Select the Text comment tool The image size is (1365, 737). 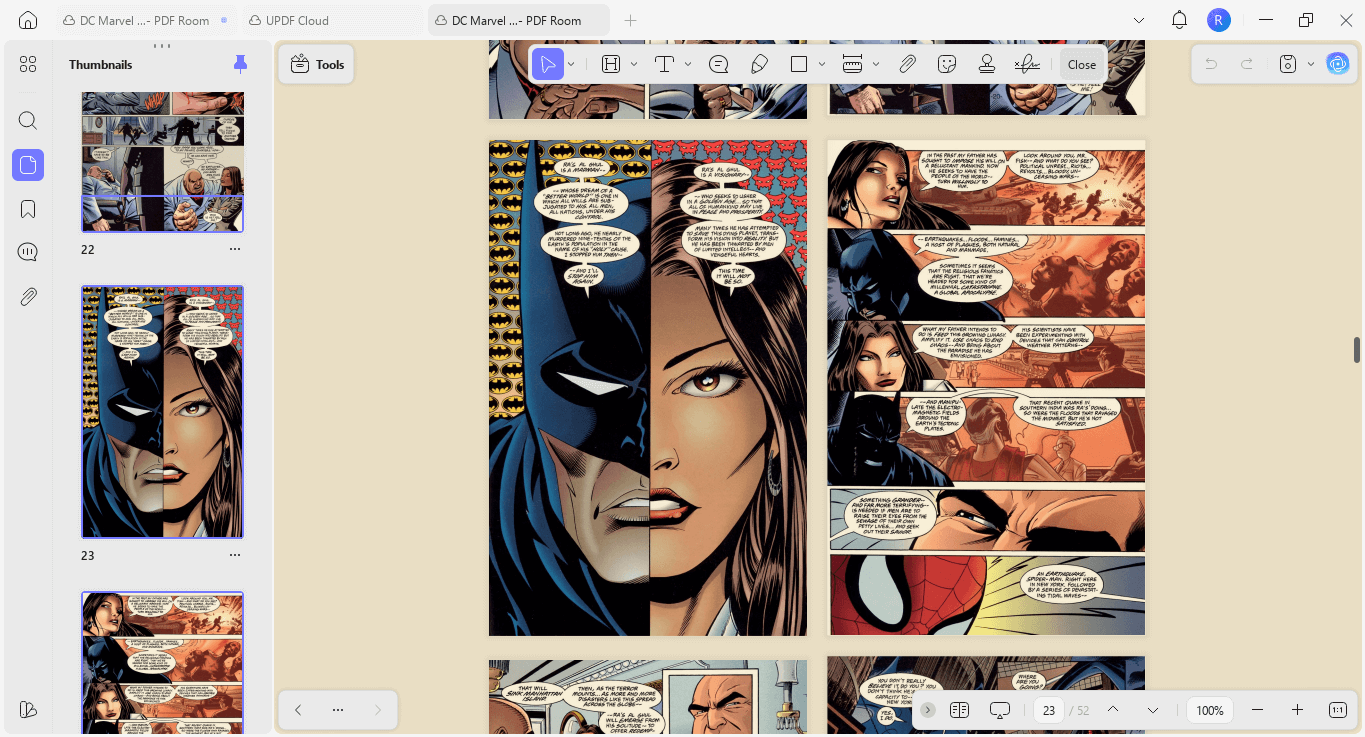[665, 64]
